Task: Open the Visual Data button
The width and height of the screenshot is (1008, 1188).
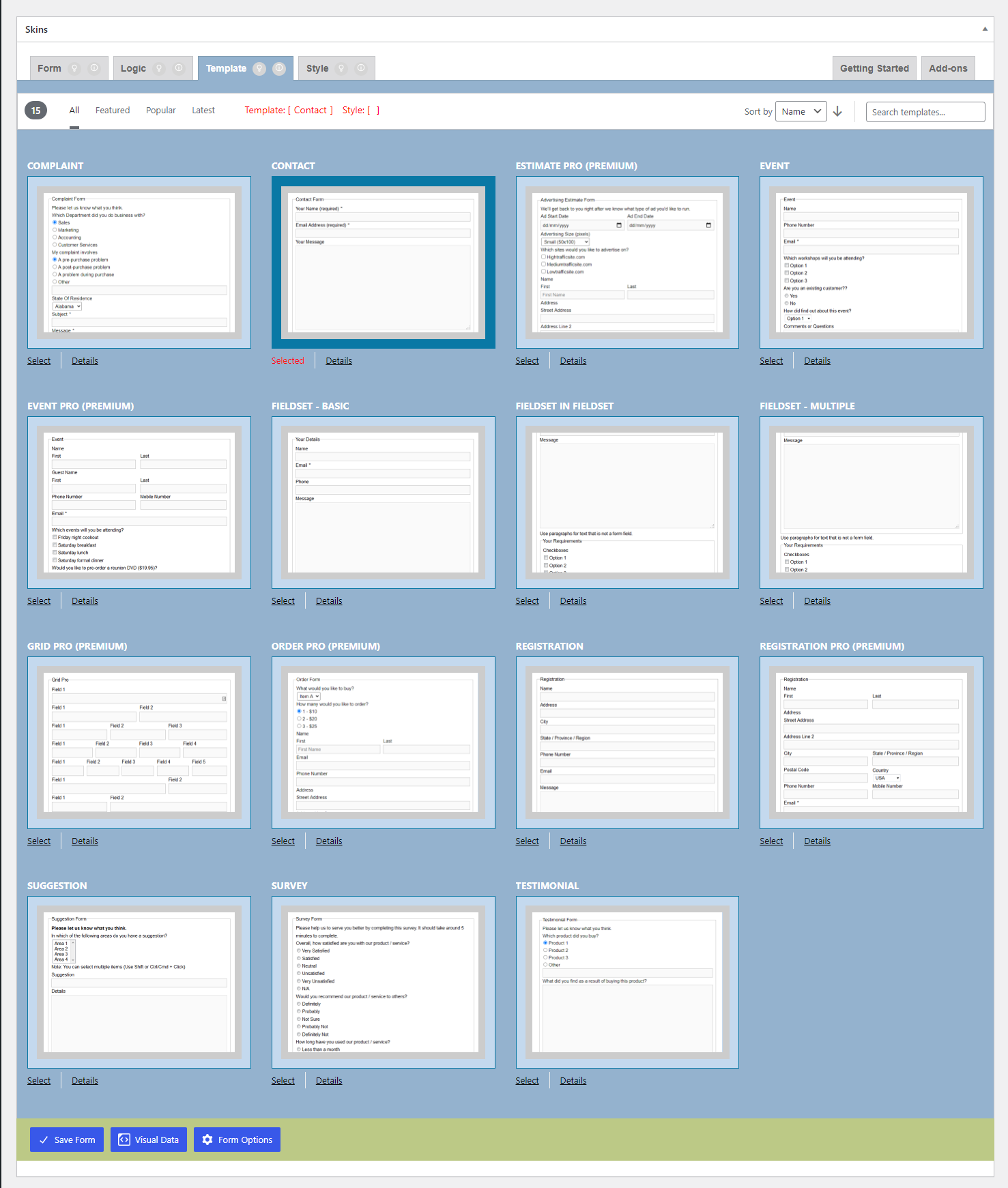Action: point(149,1140)
